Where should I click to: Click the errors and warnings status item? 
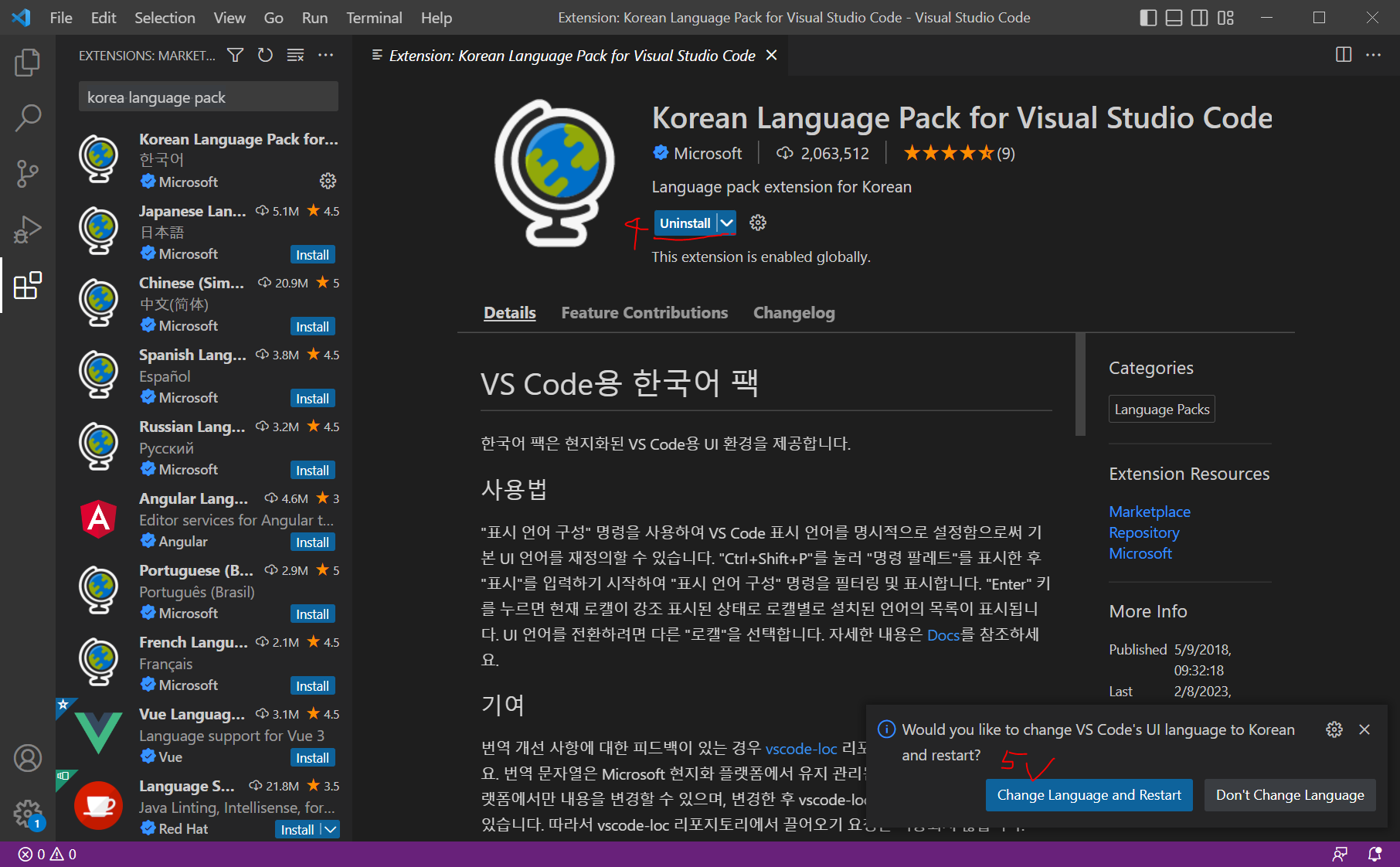pos(48,854)
